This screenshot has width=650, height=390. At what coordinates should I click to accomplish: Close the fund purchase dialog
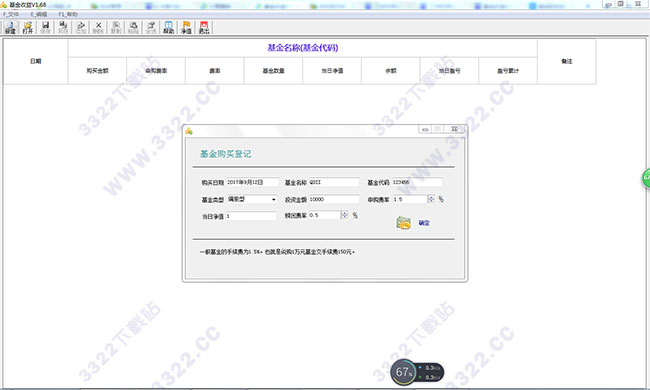tap(454, 129)
